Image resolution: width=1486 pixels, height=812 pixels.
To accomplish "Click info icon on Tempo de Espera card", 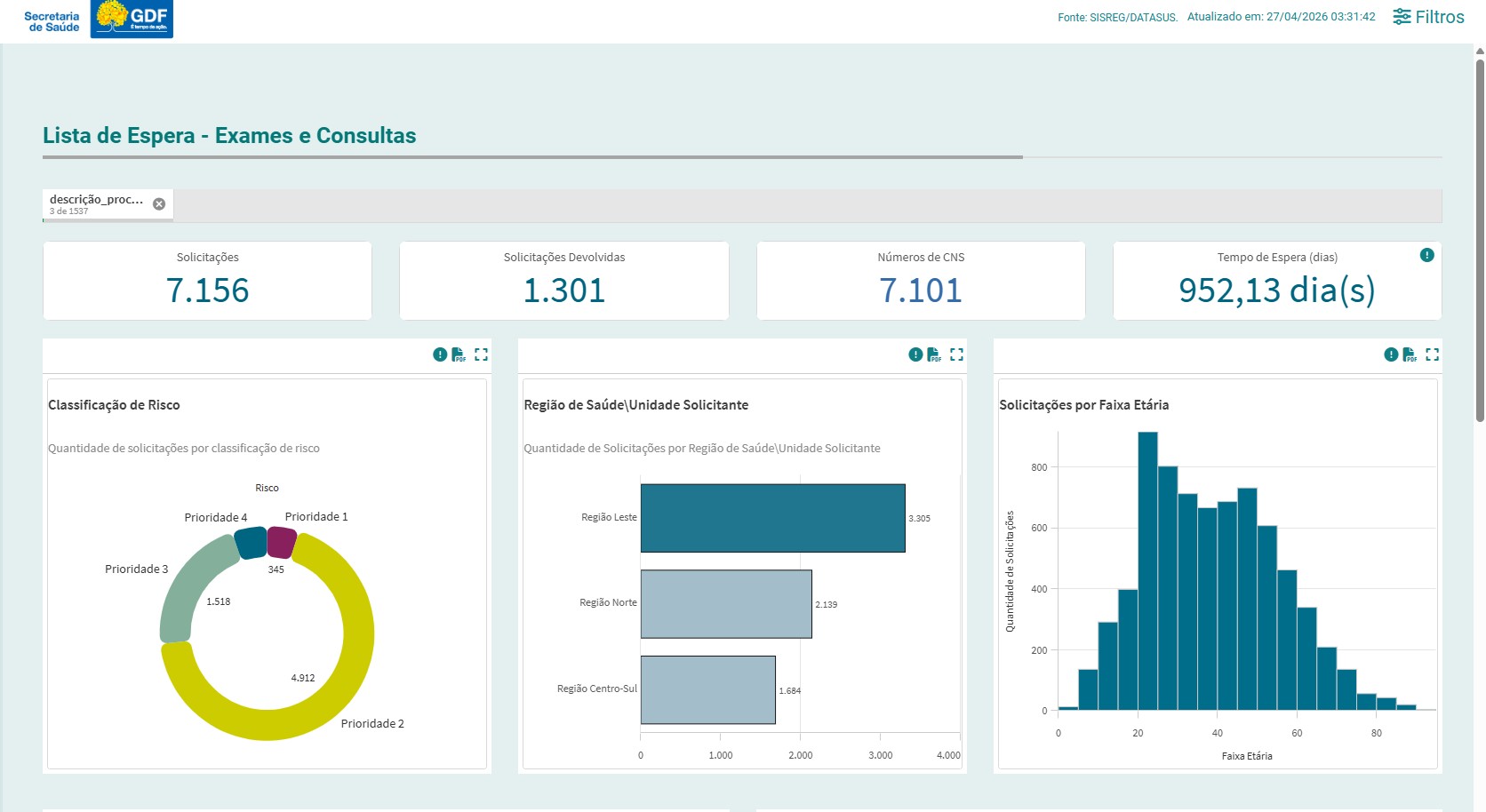I will click(x=1427, y=255).
